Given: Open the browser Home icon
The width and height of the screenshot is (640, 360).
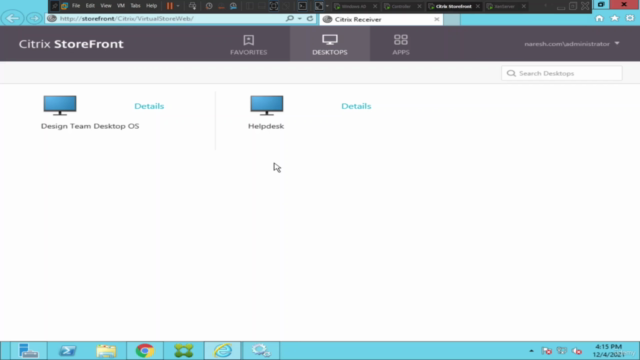Looking at the screenshot, I should click(599, 18).
